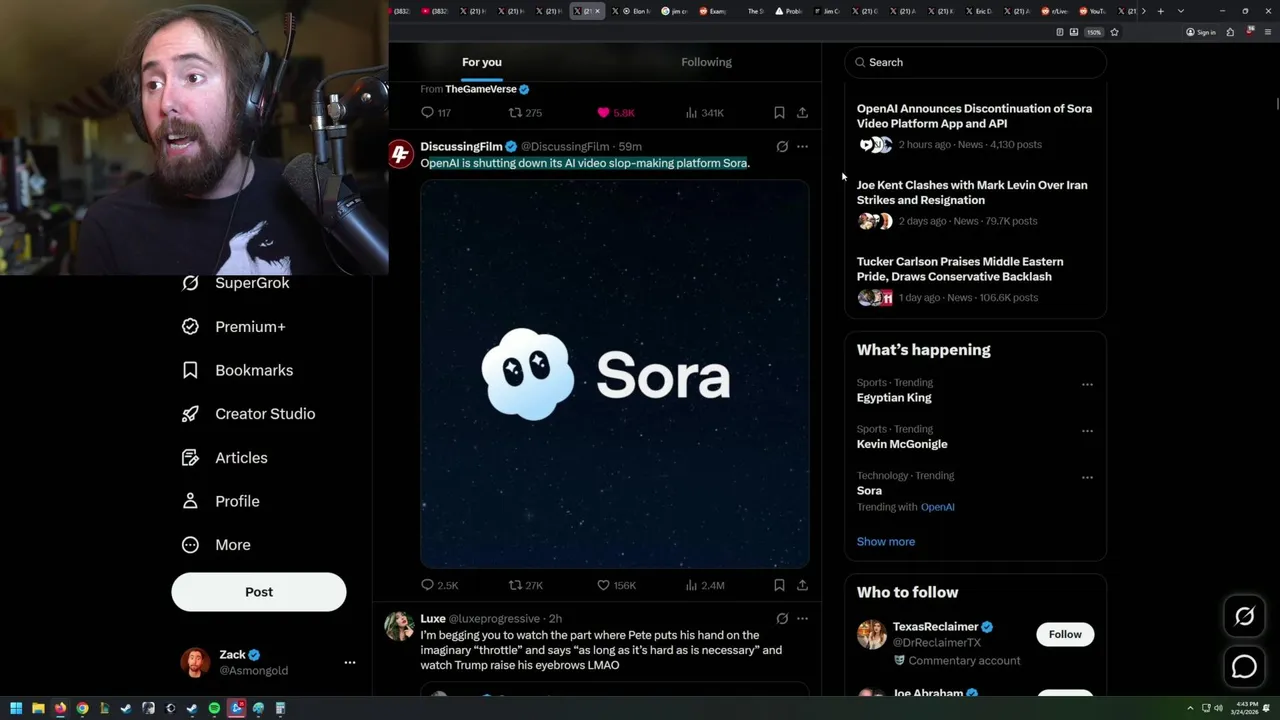Open Chrome from the taskbar
This screenshot has height=720, width=1280.
click(x=82, y=709)
